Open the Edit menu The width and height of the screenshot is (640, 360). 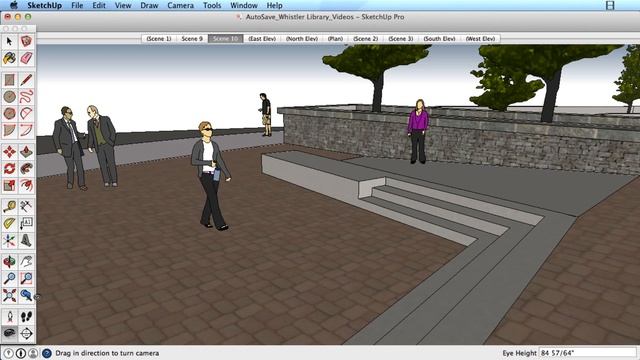[x=99, y=5]
